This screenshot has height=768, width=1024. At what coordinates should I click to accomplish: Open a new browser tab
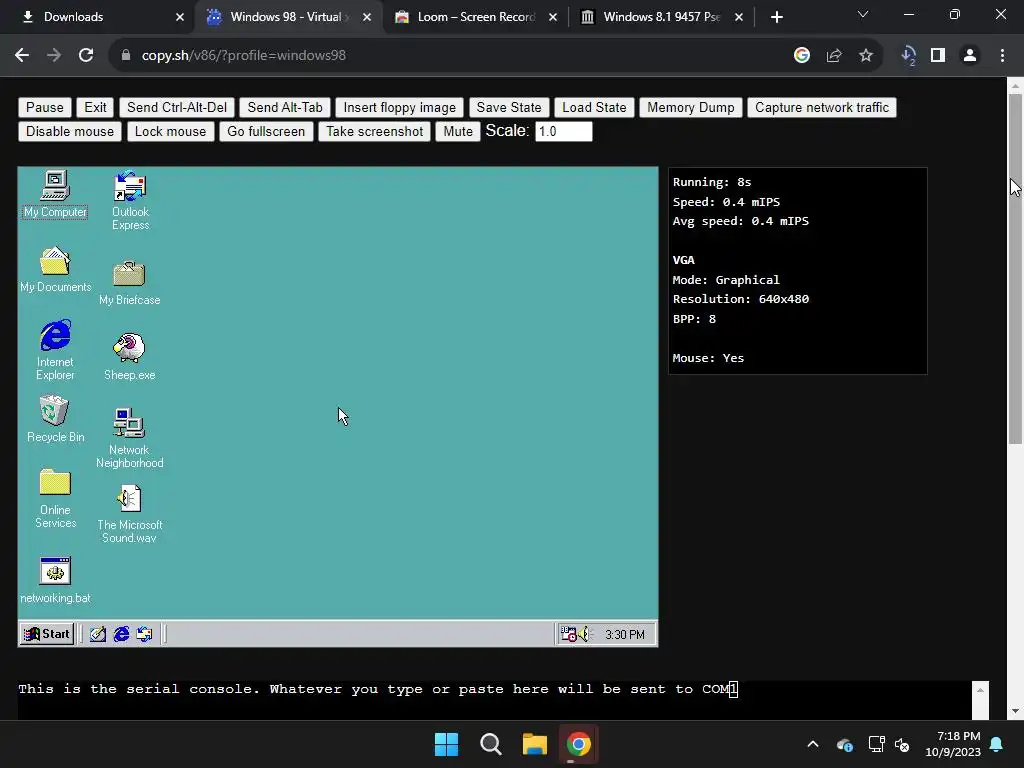776,17
